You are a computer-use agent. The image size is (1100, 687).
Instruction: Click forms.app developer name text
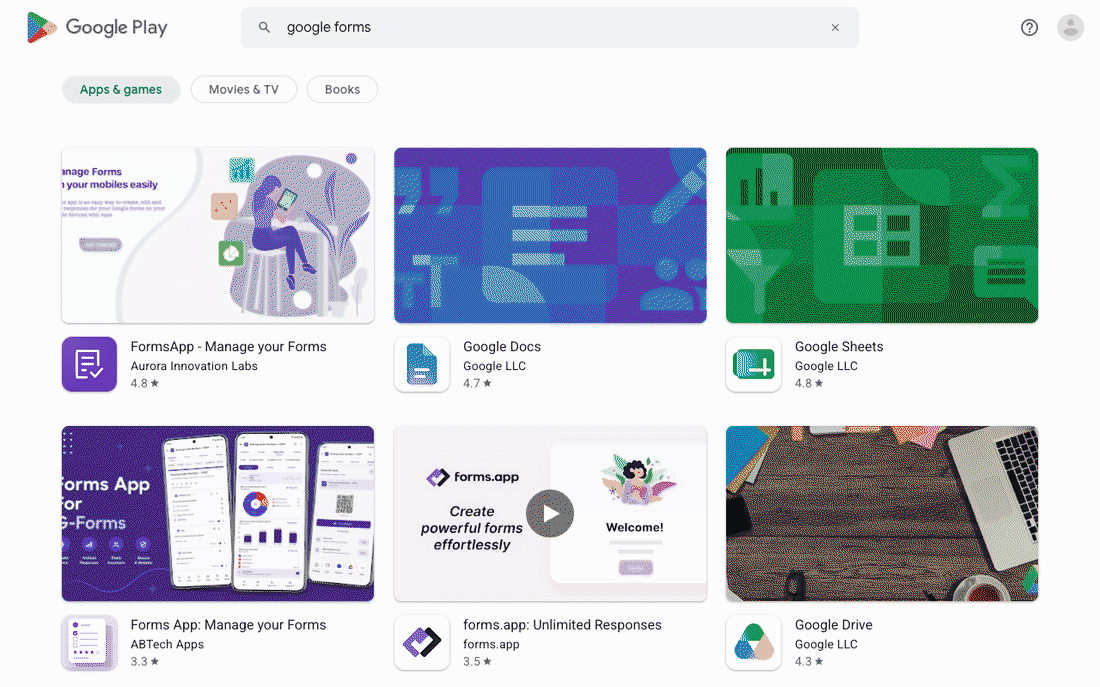click(x=491, y=645)
